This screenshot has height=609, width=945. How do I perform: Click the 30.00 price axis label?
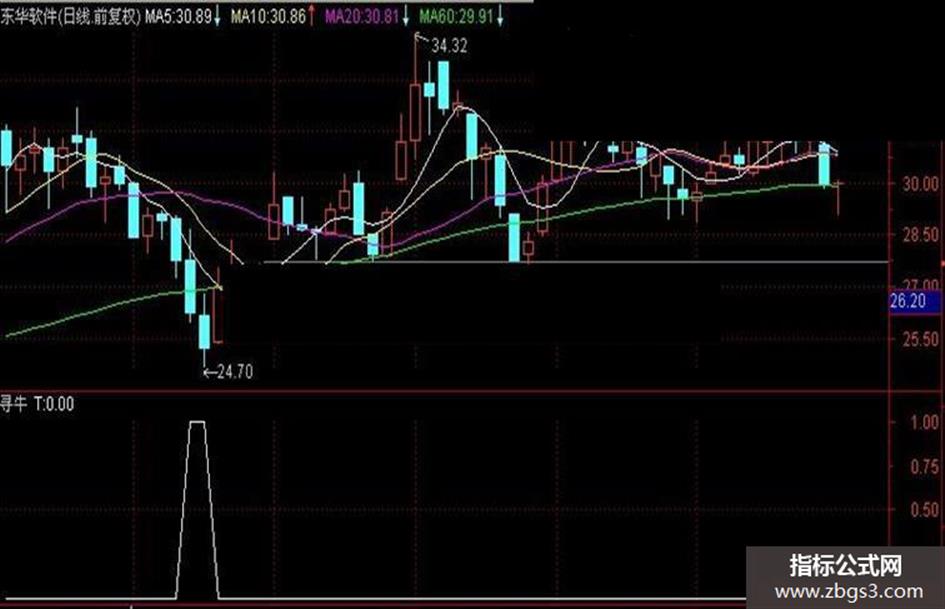click(x=920, y=184)
